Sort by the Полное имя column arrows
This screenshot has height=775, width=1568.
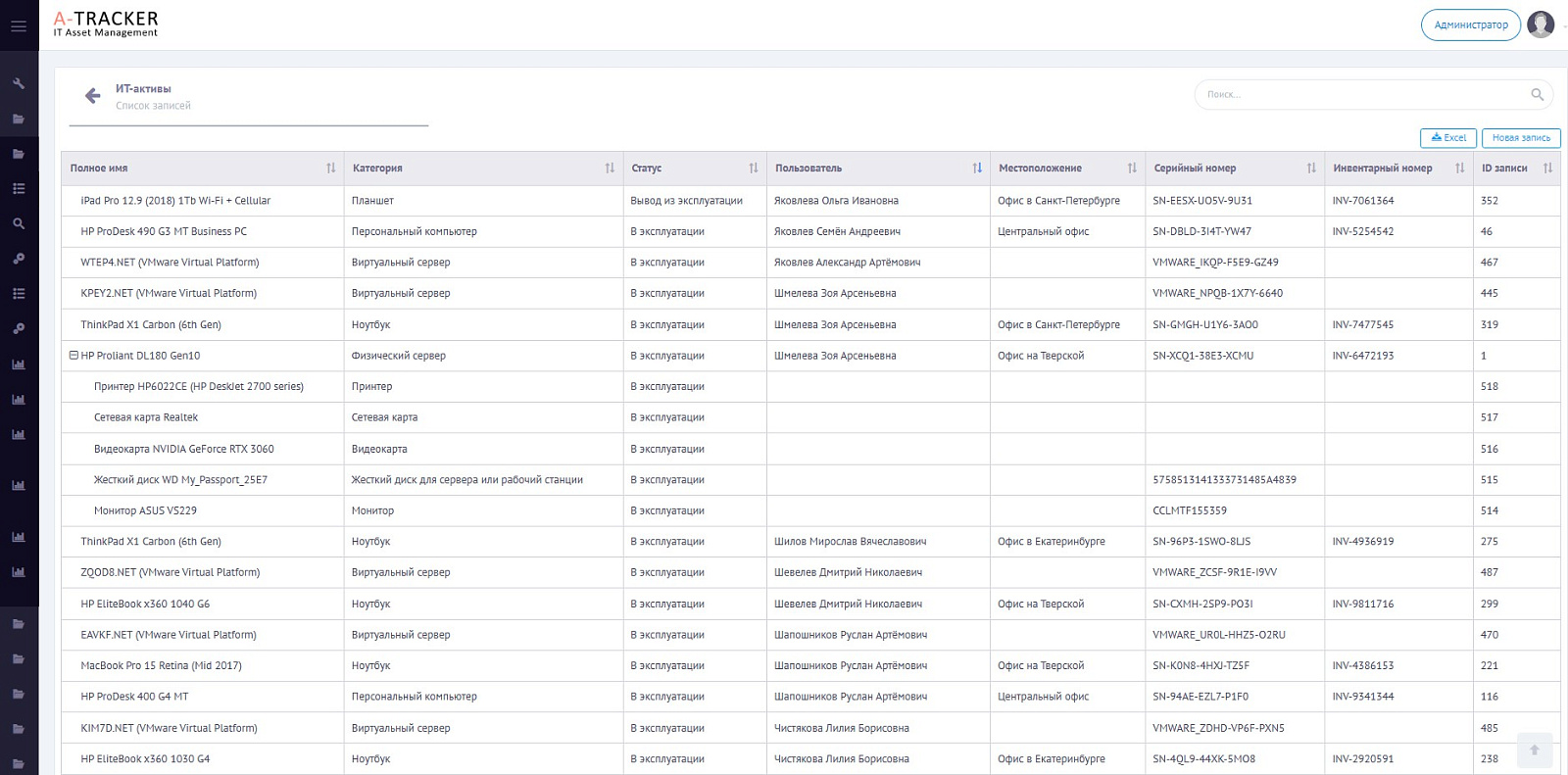point(330,169)
